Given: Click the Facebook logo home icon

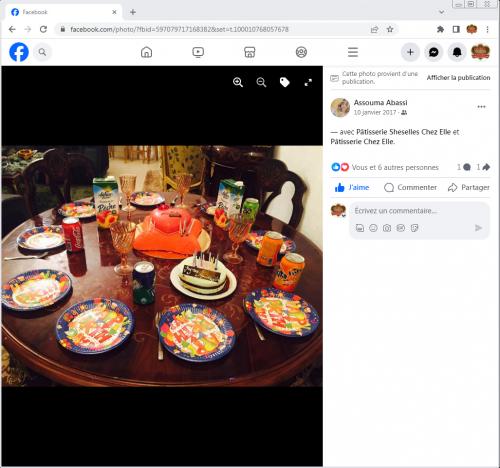Looking at the screenshot, I should tap(19, 52).
